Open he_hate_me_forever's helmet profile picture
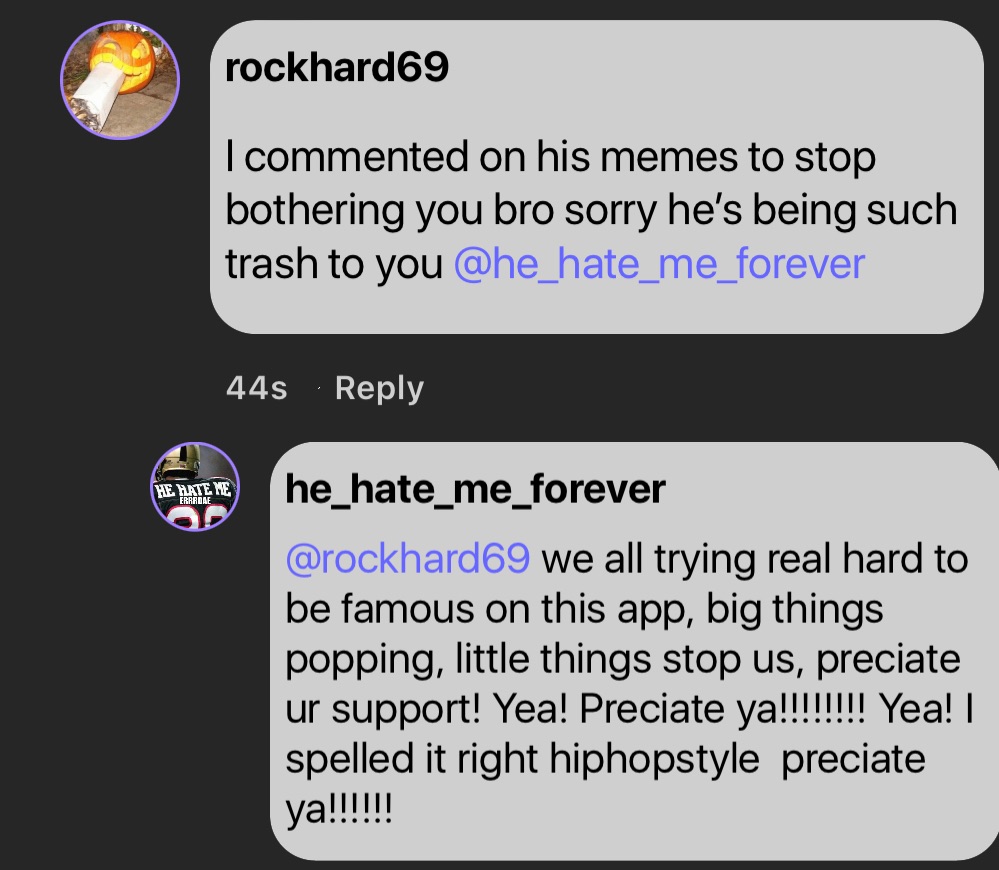 [x=196, y=487]
